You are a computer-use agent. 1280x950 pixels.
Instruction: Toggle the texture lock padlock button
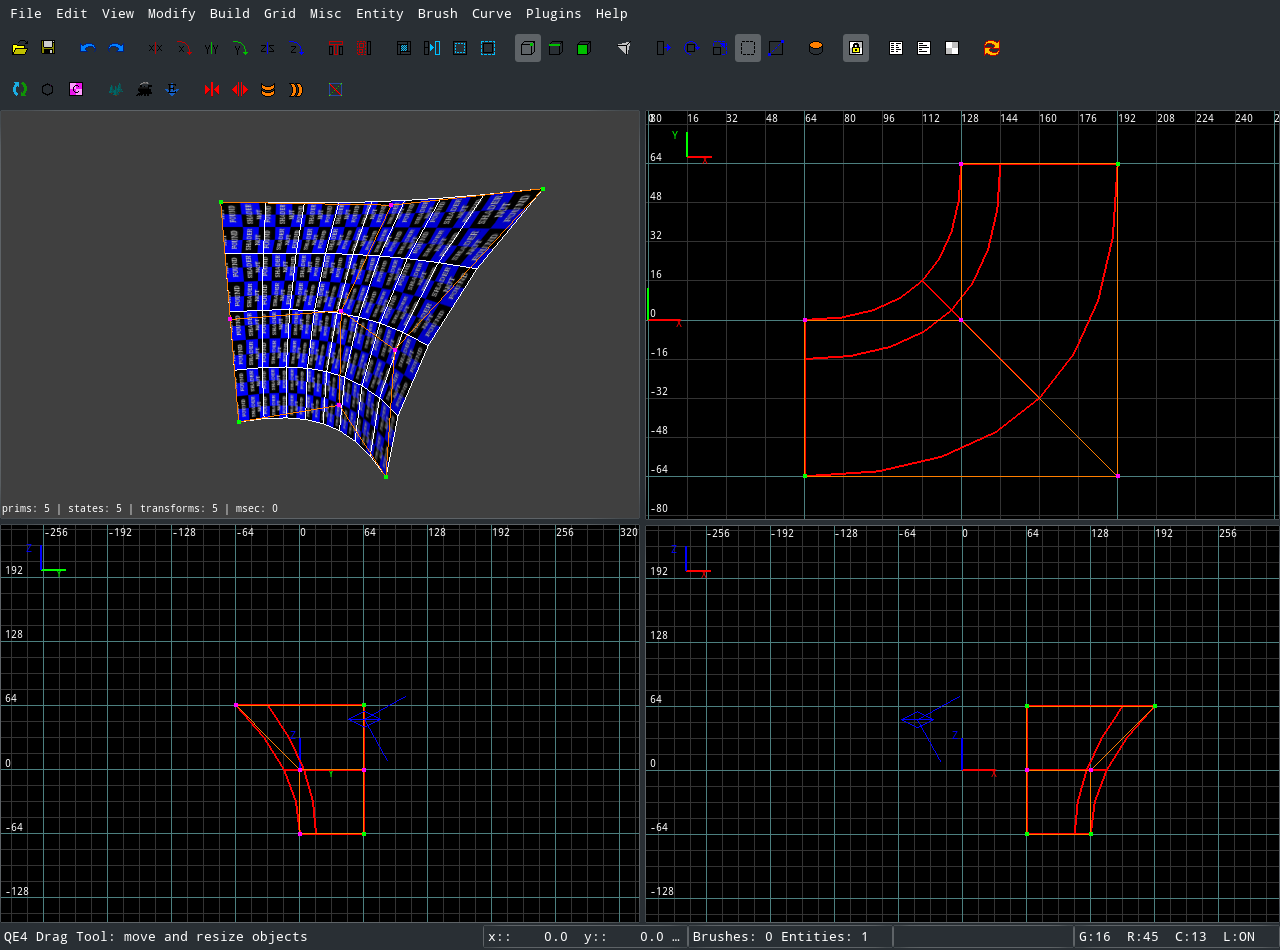coord(856,48)
